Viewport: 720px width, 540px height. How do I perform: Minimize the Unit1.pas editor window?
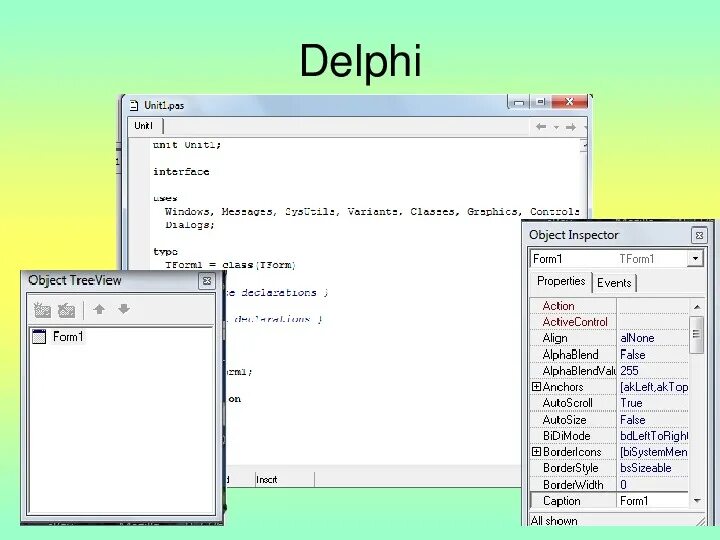[519, 102]
